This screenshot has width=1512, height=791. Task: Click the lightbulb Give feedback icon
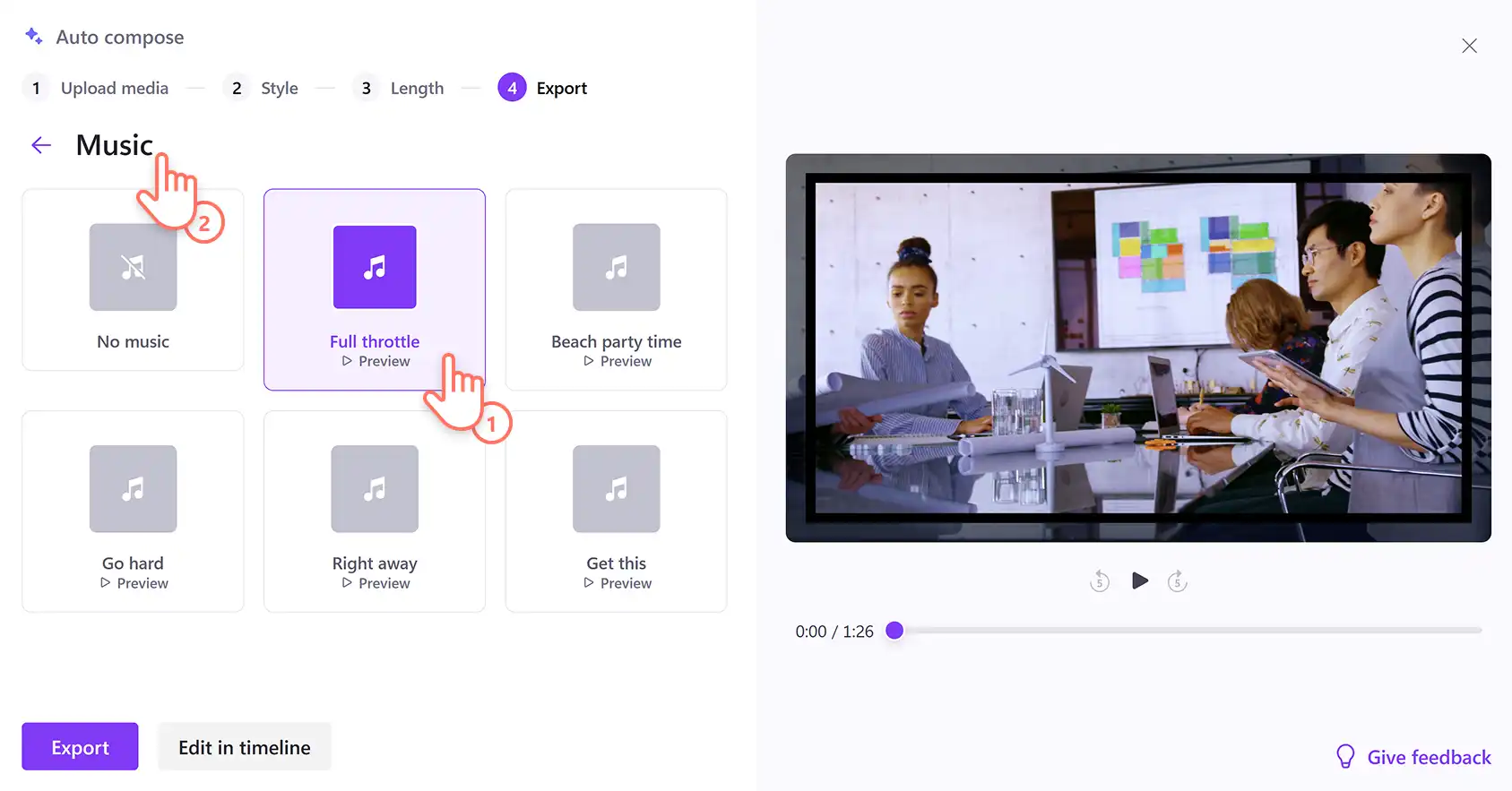coord(1345,757)
